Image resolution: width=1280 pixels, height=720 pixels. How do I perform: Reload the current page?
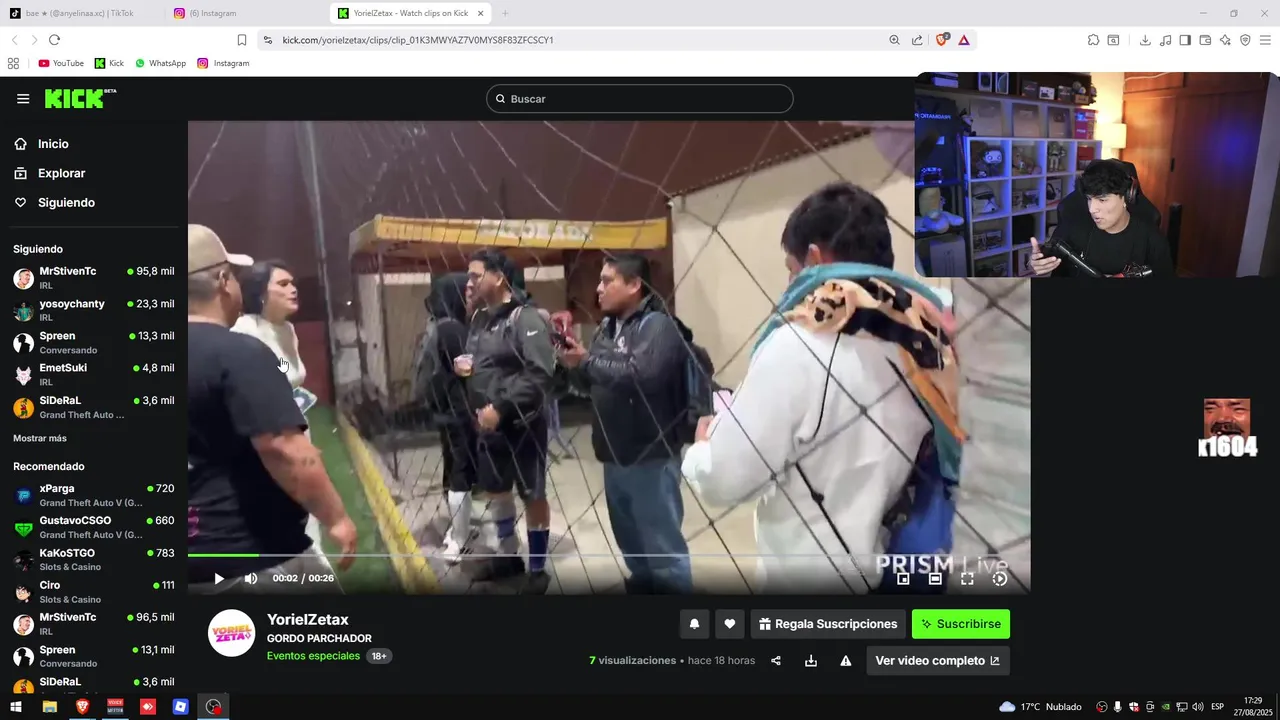(x=54, y=40)
